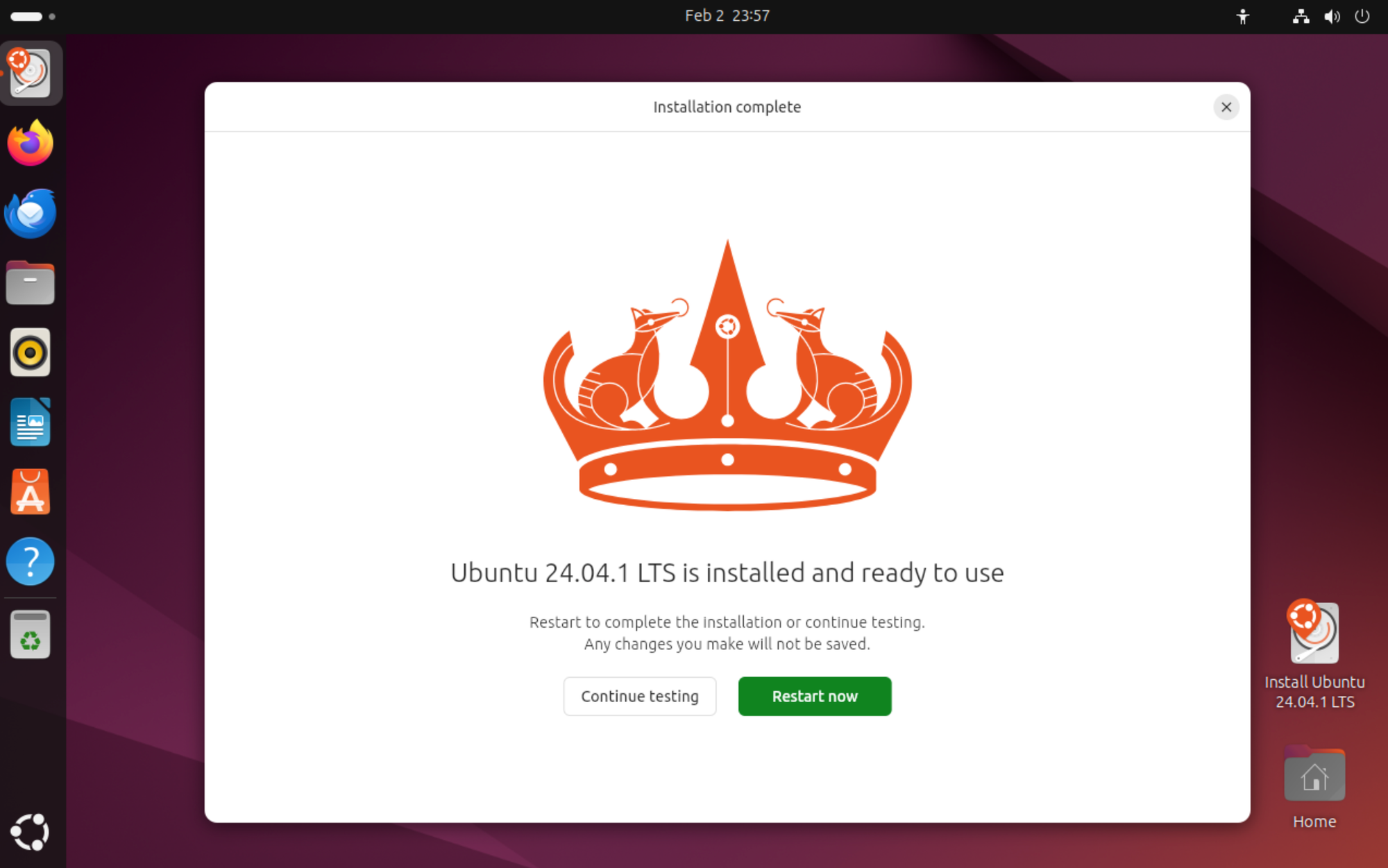Open the Files manager dock icon
The height and width of the screenshot is (868, 1388).
[31, 283]
